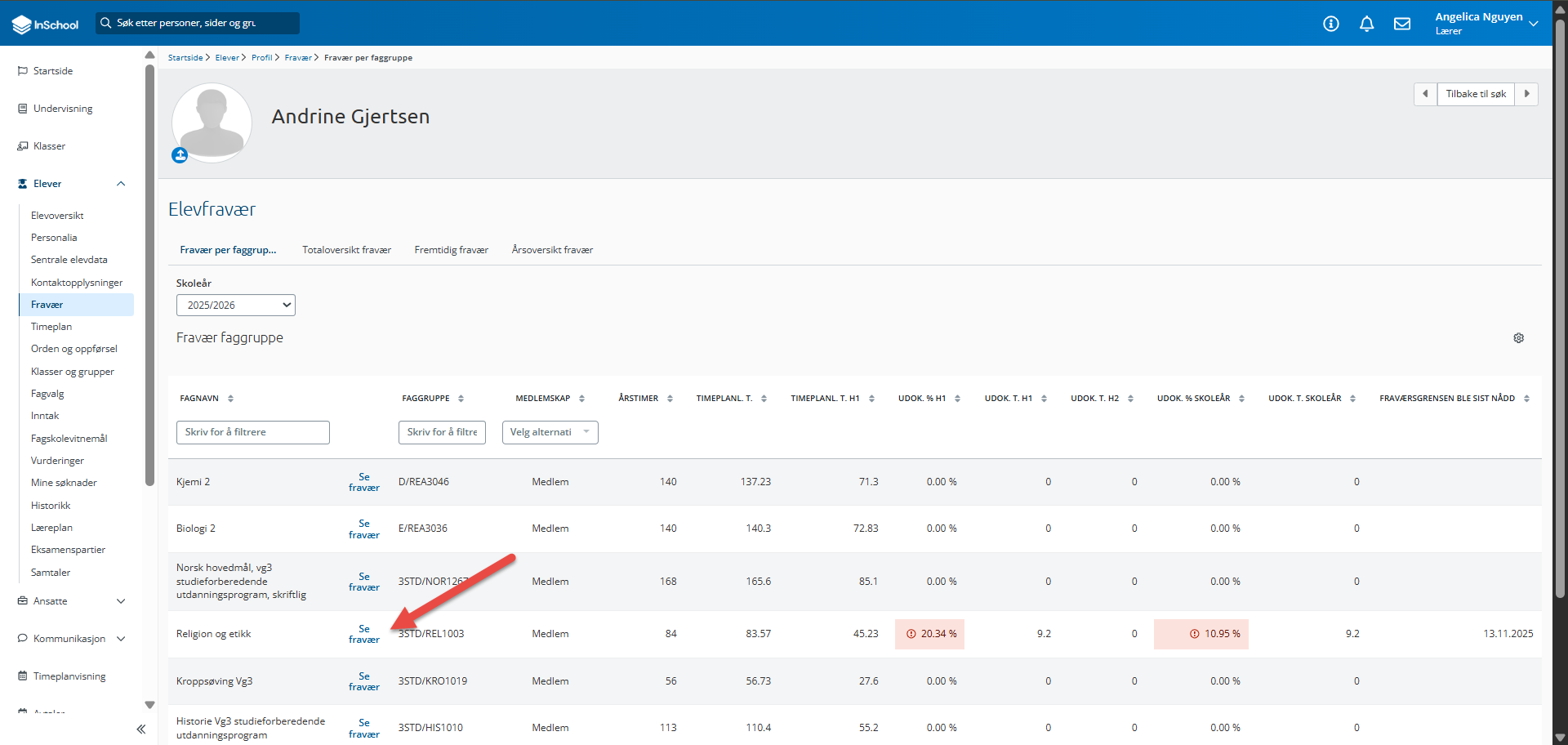Open the messages envelope icon

pyautogui.click(x=1402, y=24)
